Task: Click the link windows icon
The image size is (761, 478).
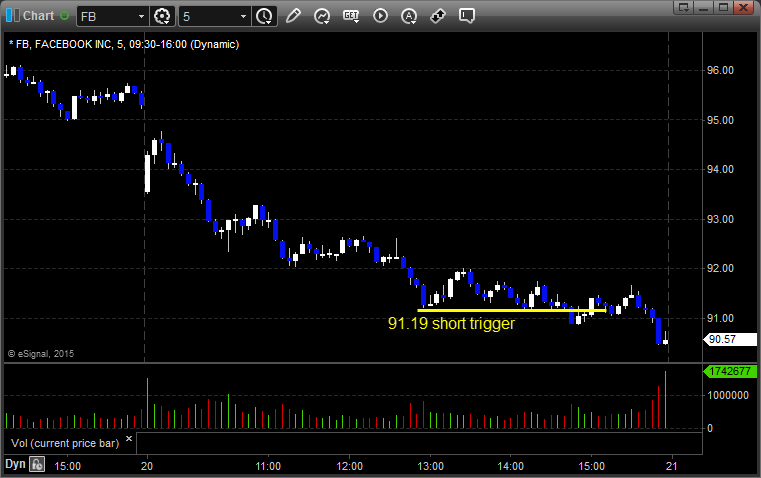Action: click(x=437, y=16)
